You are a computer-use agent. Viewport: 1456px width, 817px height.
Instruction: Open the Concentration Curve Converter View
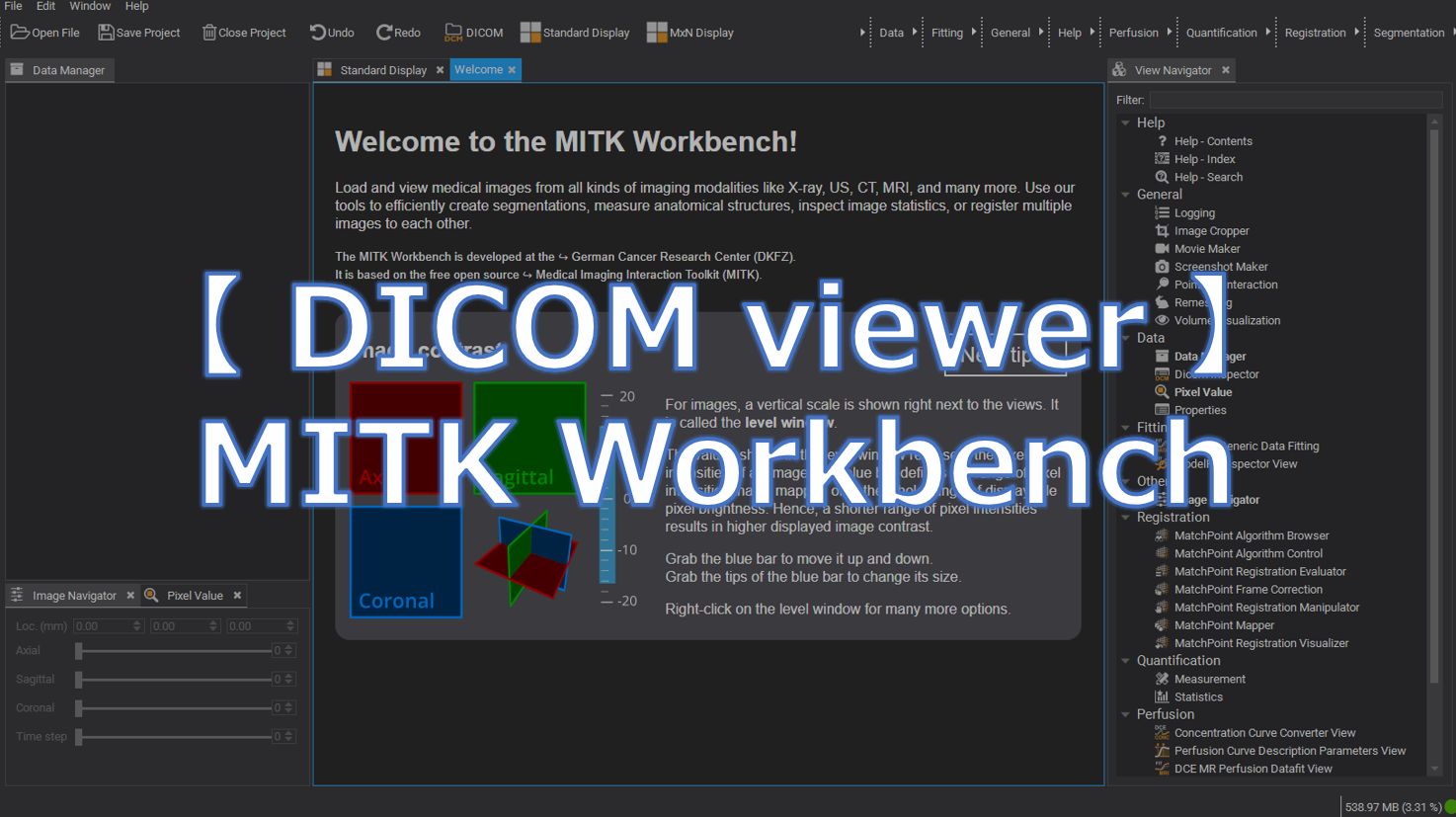coord(1263,732)
